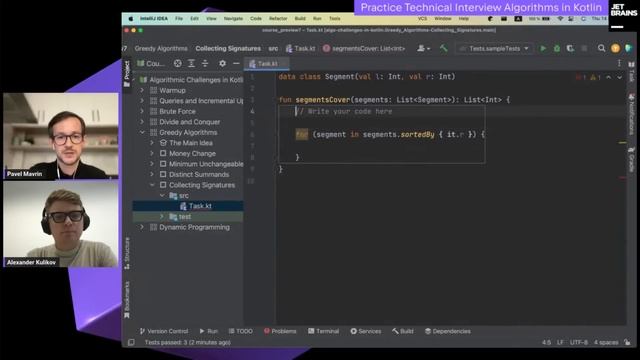Open the VCS menu

(x=422, y=19)
